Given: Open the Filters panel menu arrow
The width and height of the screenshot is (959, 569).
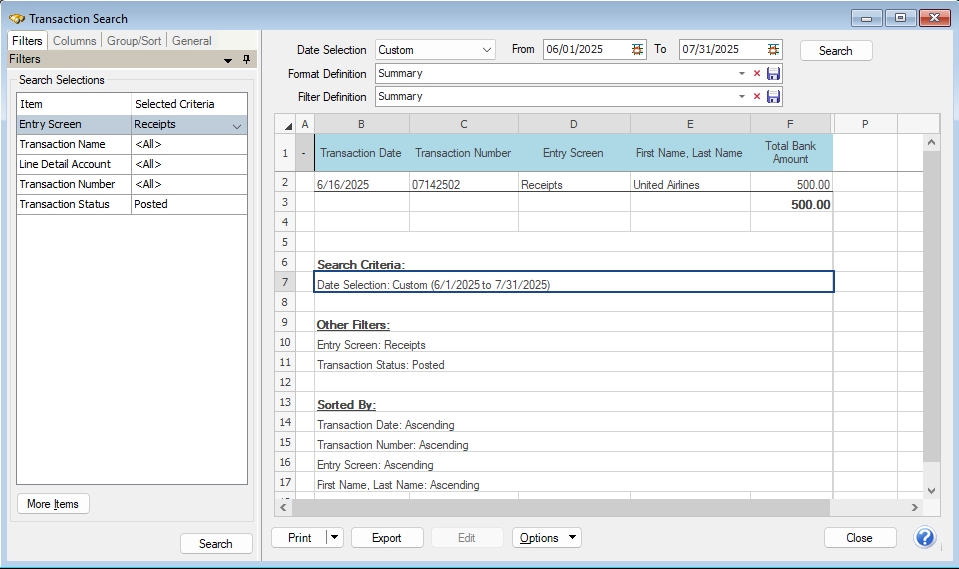Looking at the screenshot, I should tap(228, 60).
